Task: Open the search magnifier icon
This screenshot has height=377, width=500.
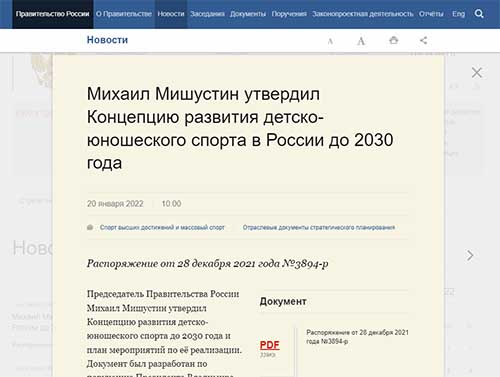Action: click(x=479, y=14)
